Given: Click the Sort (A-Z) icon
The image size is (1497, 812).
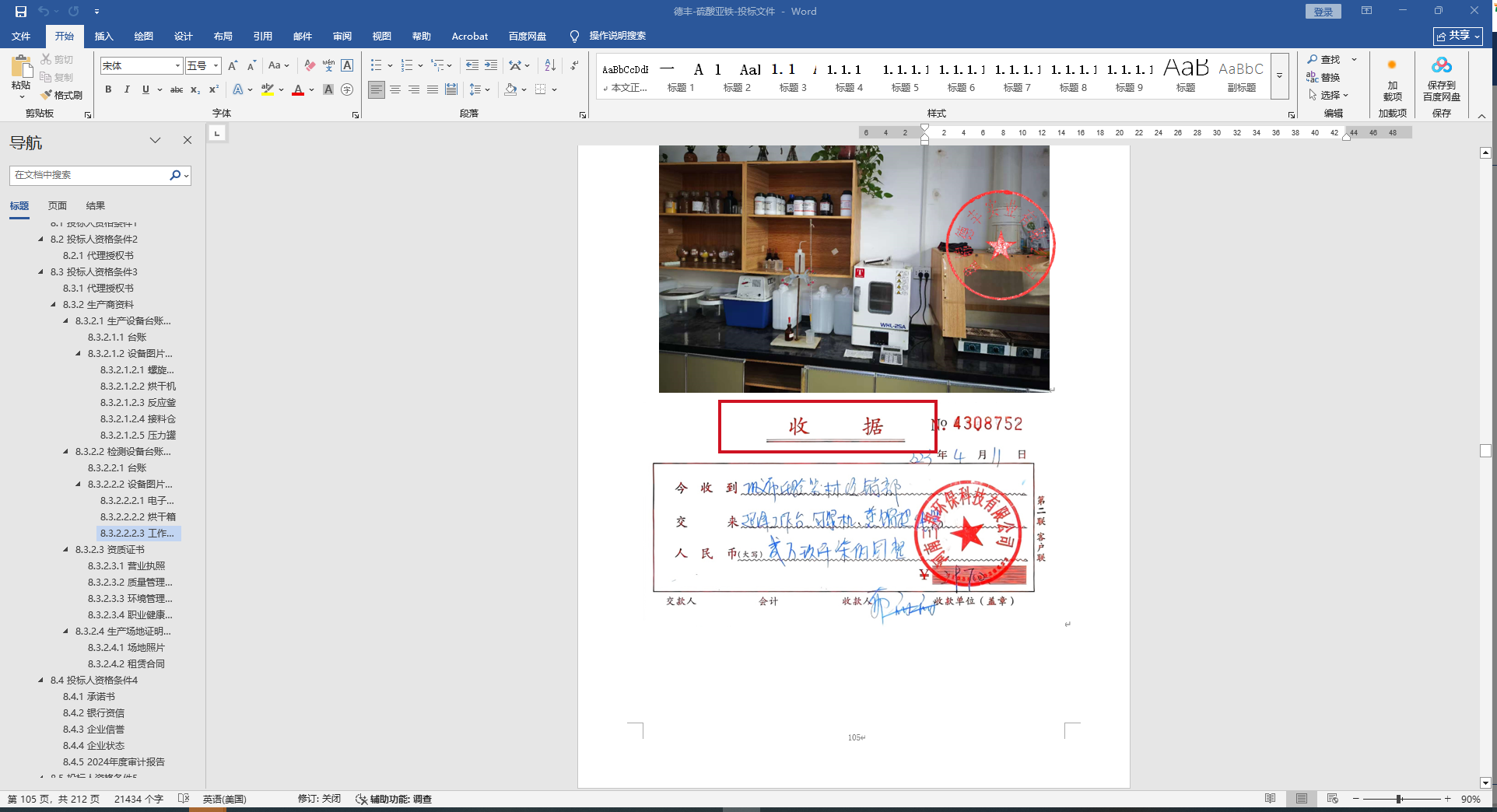Looking at the screenshot, I should (x=550, y=66).
